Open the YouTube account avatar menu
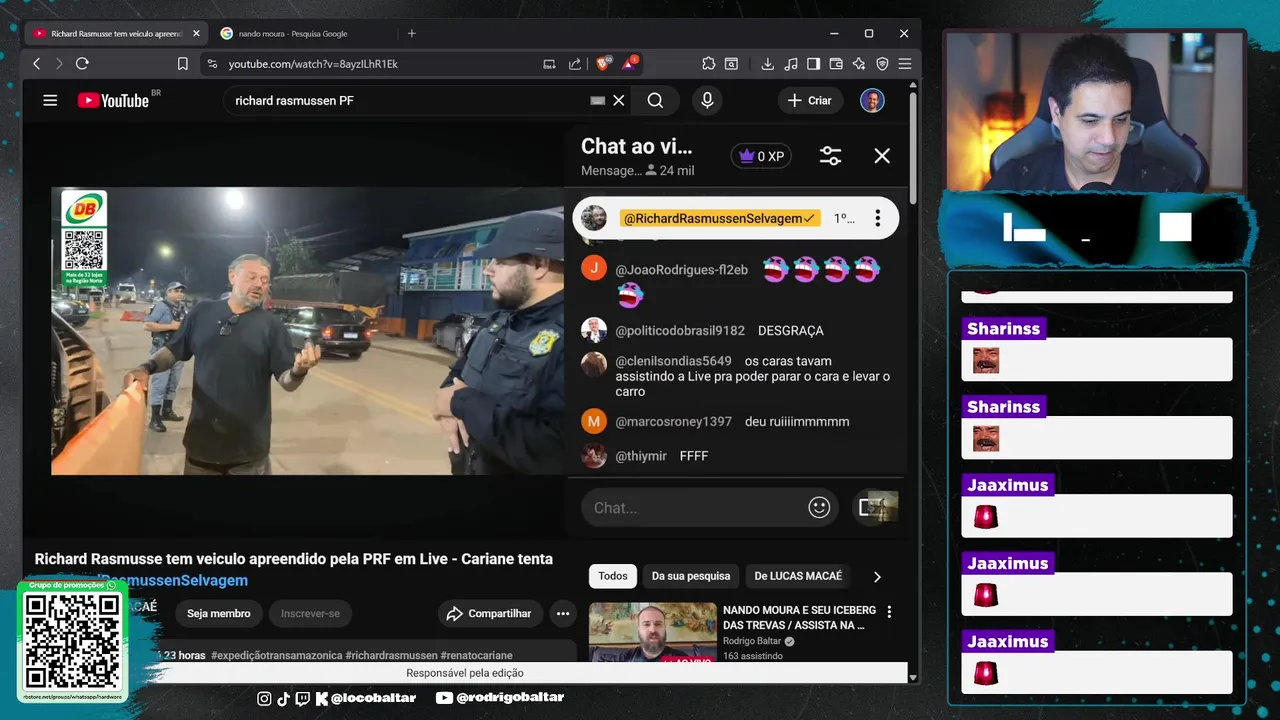The width and height of the screenshot is (1280, 720). coord(872,100)
